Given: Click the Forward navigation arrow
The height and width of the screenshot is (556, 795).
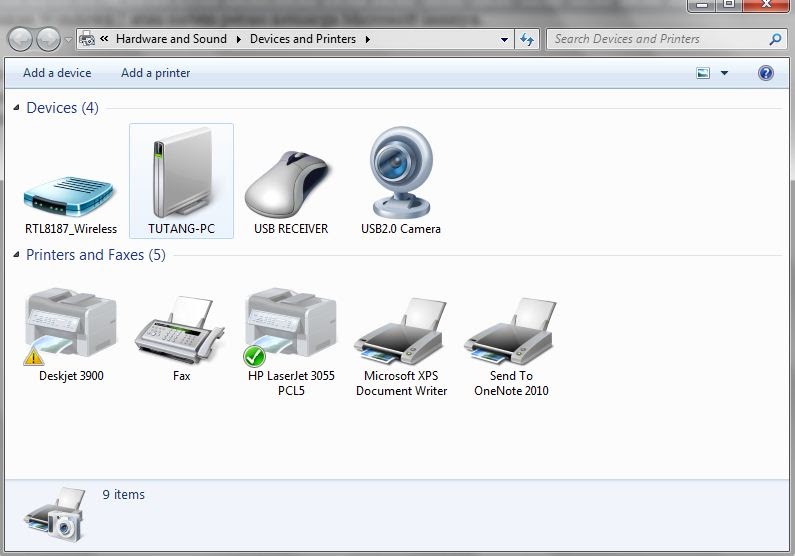Looking at the screenshot, I should (49, 39).
